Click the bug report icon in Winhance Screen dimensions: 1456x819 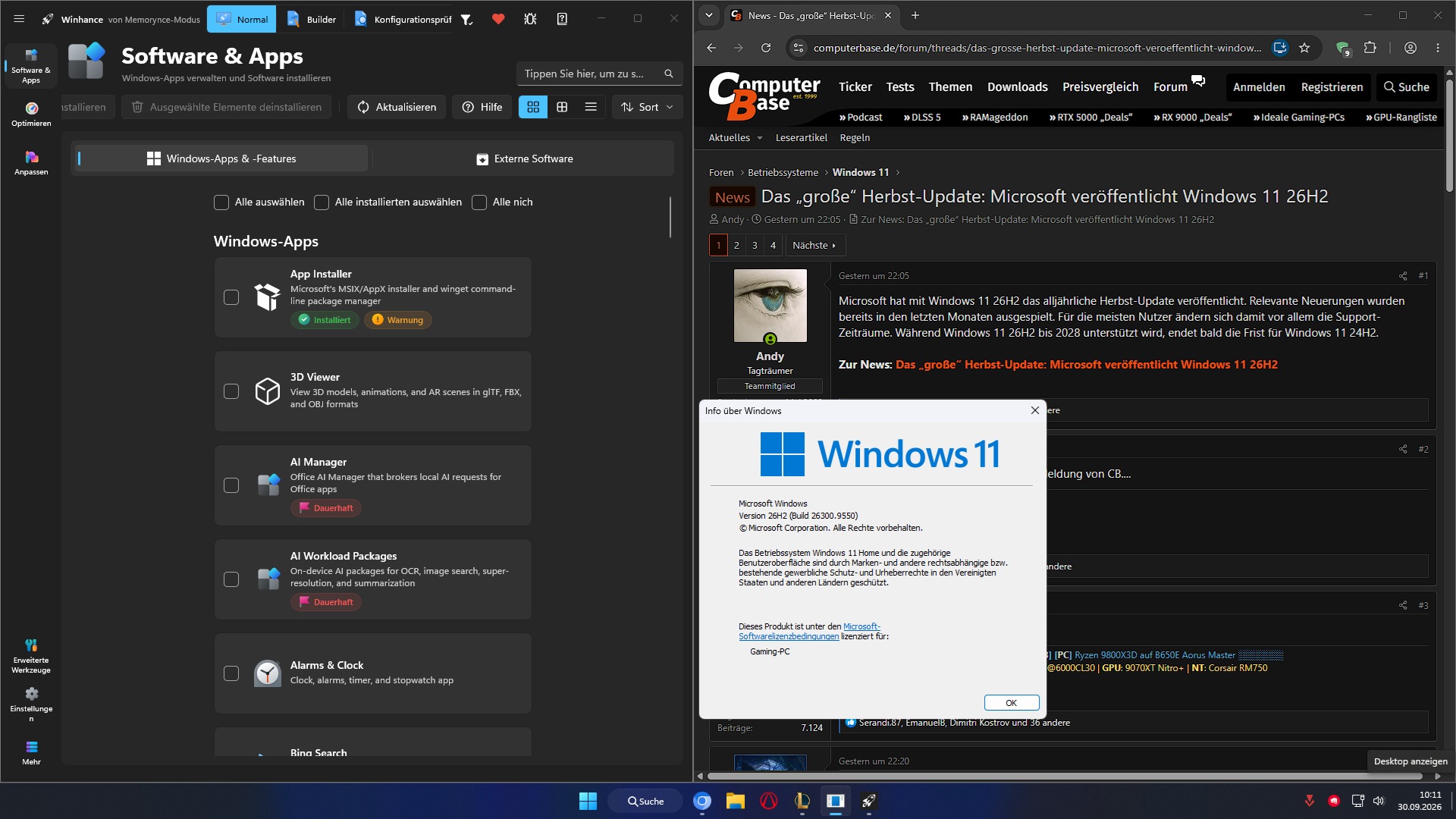[x=530, y=19]
